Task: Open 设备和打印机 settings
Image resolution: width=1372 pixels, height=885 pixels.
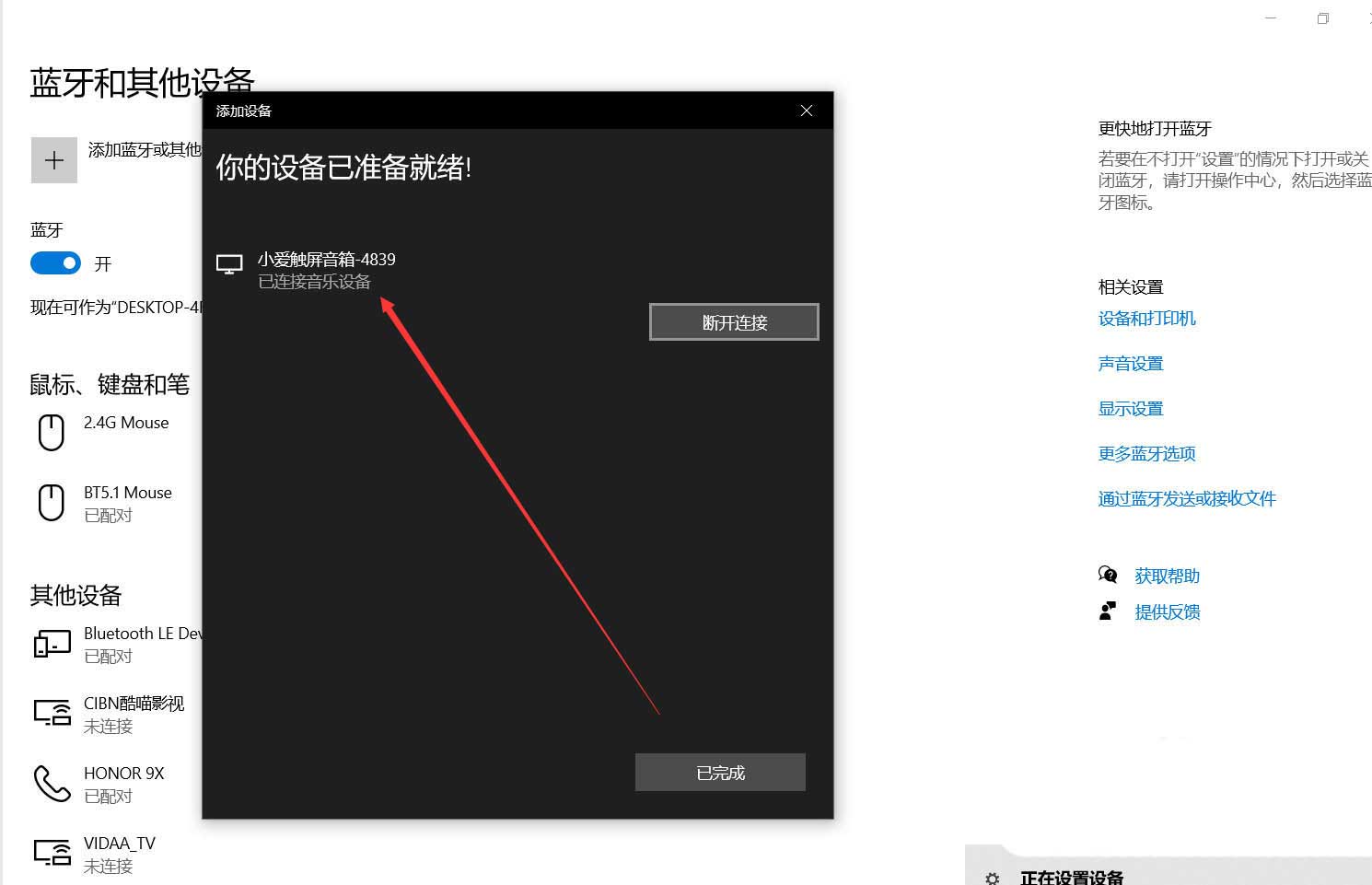Action: pyautogui.click(x=1146, y=318)
